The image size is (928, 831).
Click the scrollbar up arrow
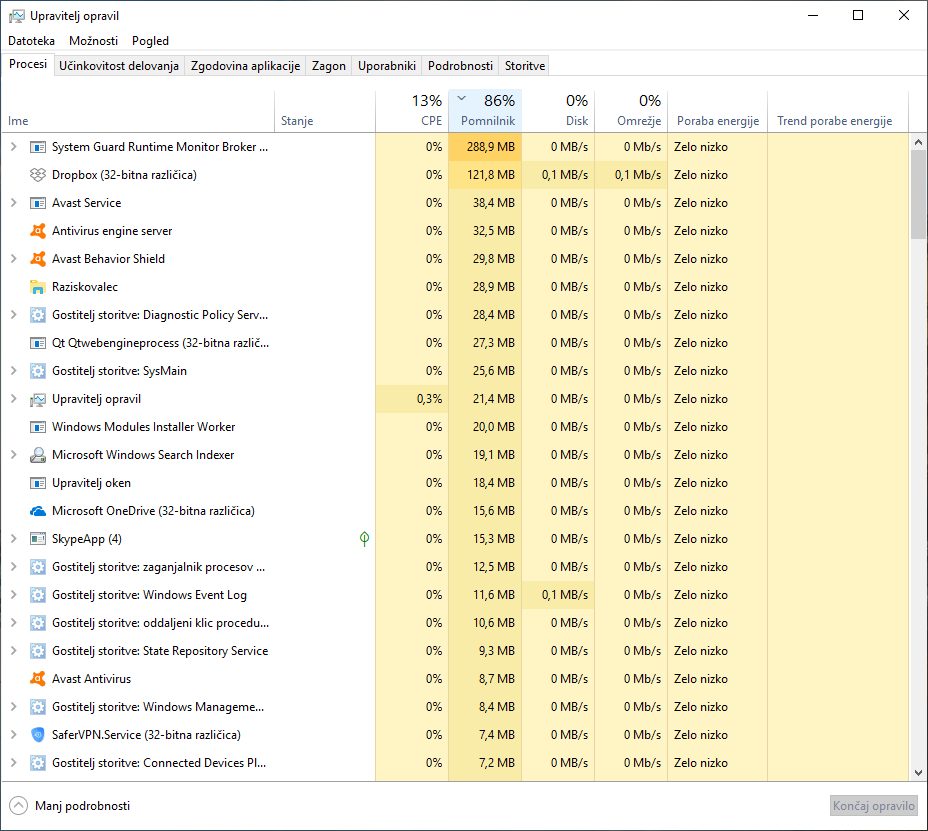pyautogui.click(x=918, y=142)
